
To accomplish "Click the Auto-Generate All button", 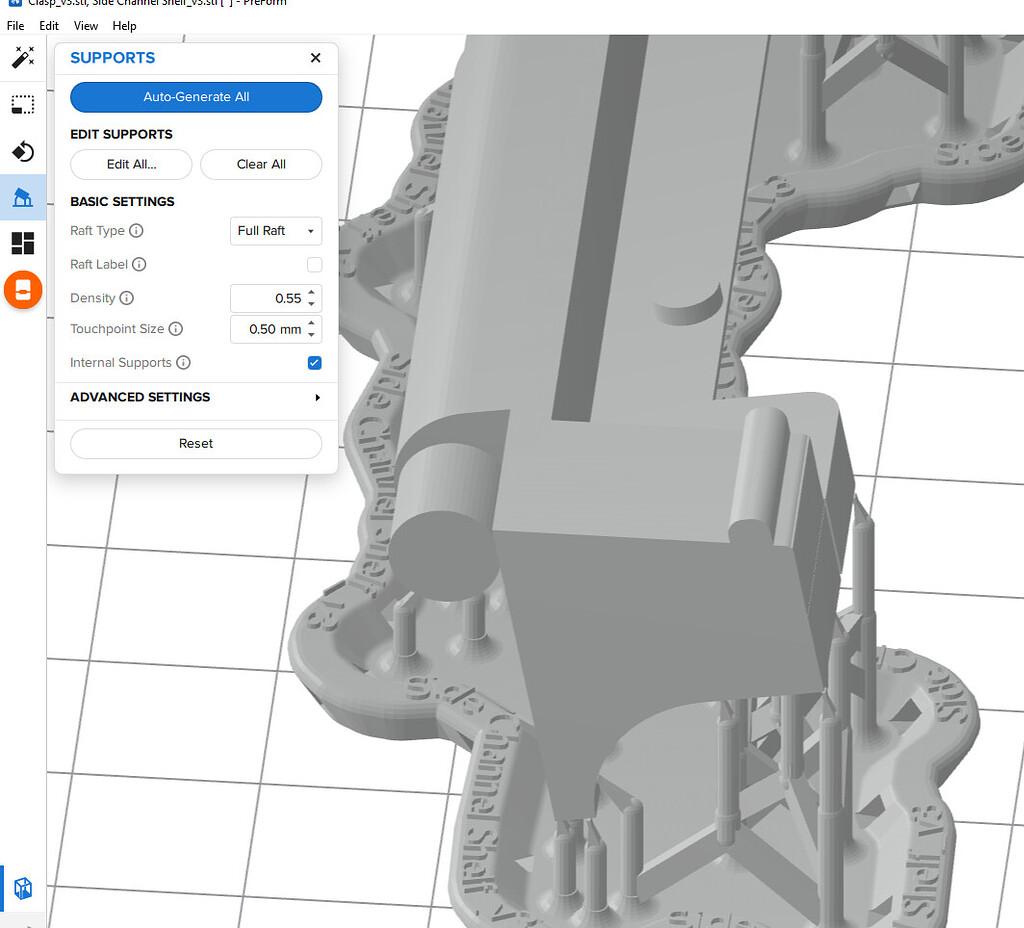I will pos(196,97).
